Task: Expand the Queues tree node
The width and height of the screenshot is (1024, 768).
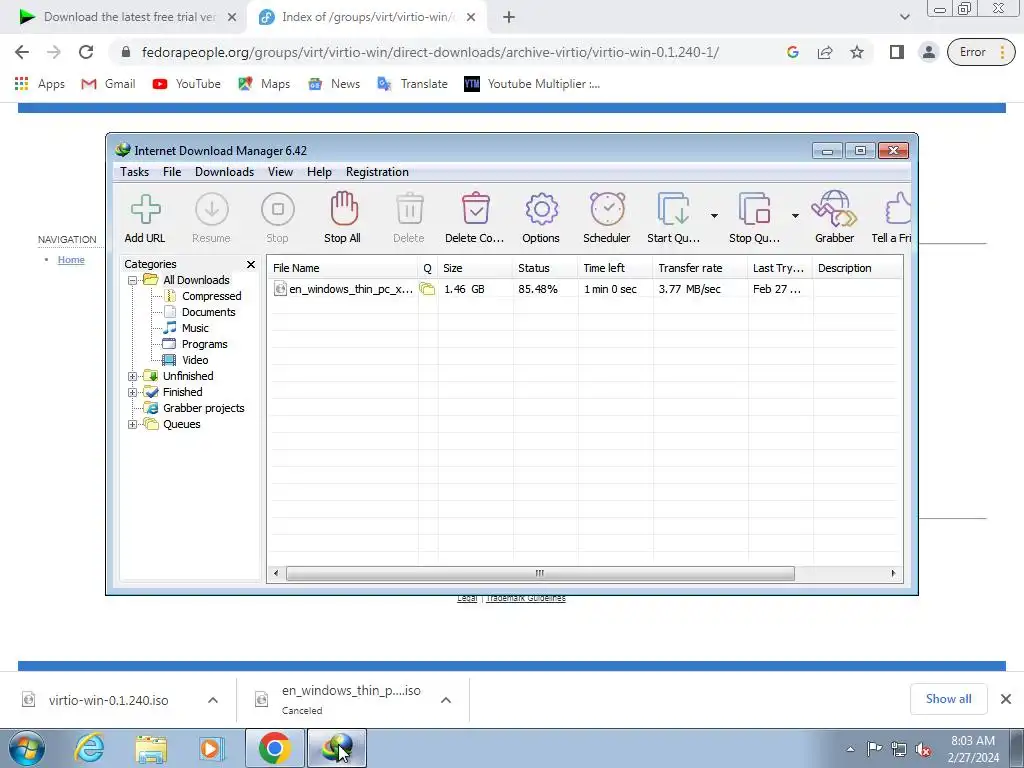Action: [x=133, y=424]
